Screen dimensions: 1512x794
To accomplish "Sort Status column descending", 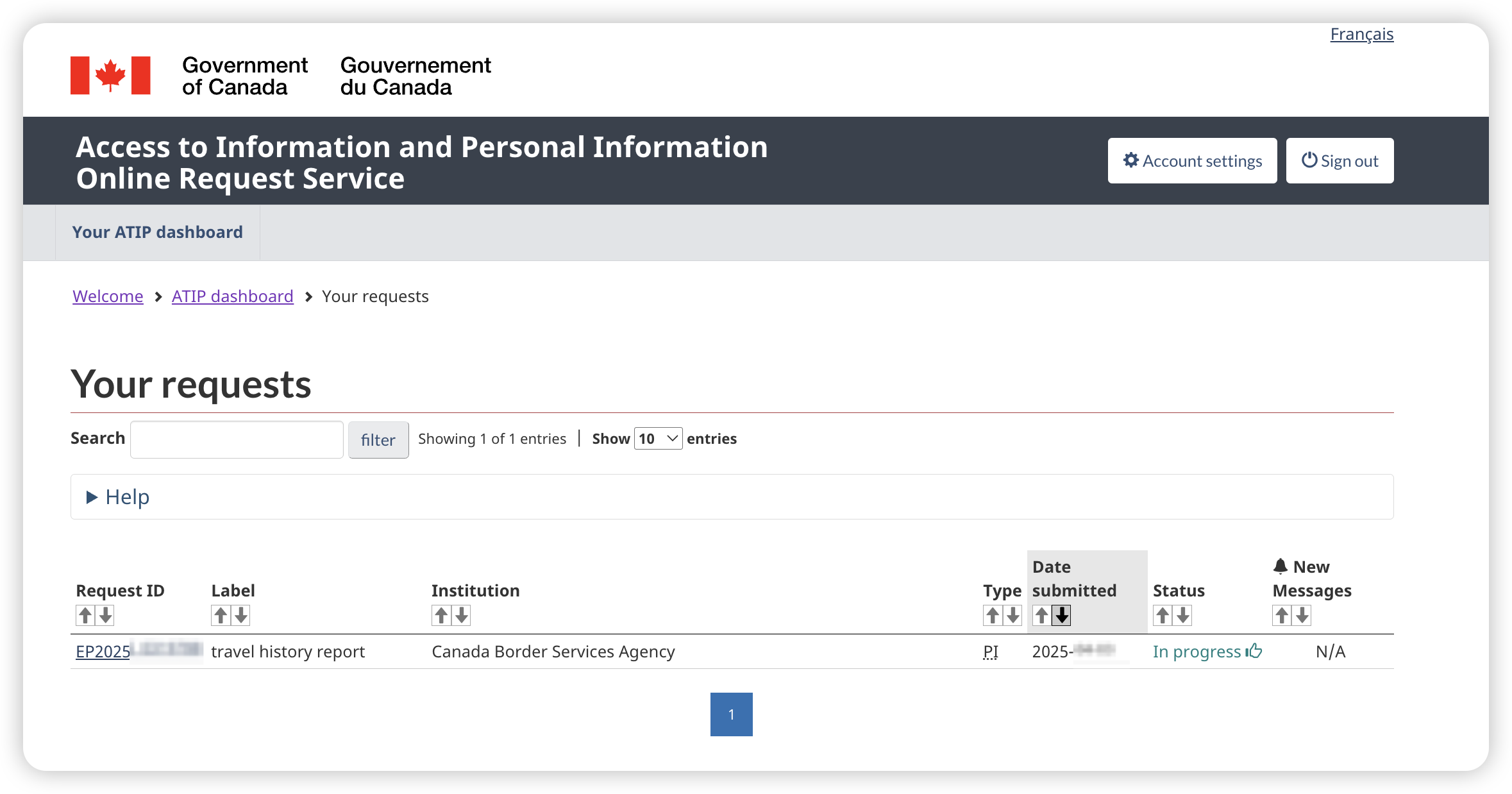I will 1183,615.
